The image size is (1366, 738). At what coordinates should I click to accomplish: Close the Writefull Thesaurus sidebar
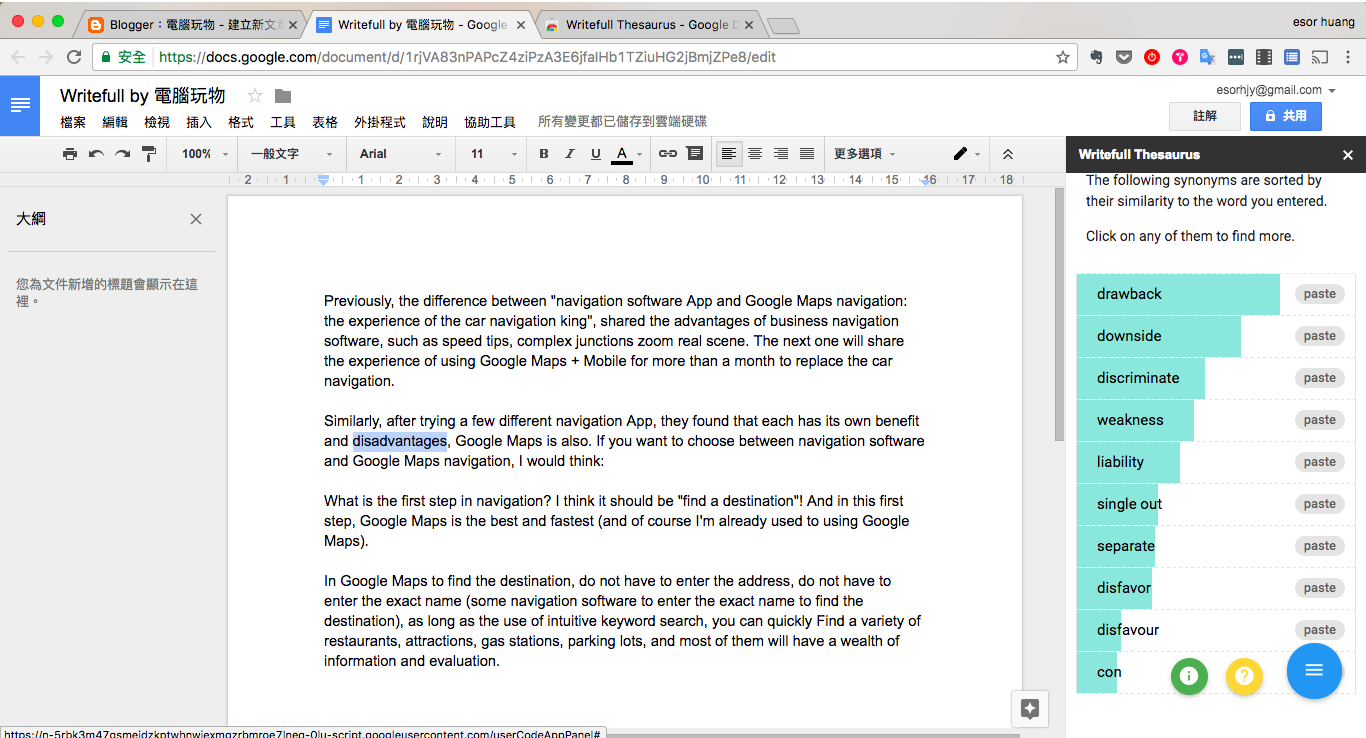(1347, 155)
